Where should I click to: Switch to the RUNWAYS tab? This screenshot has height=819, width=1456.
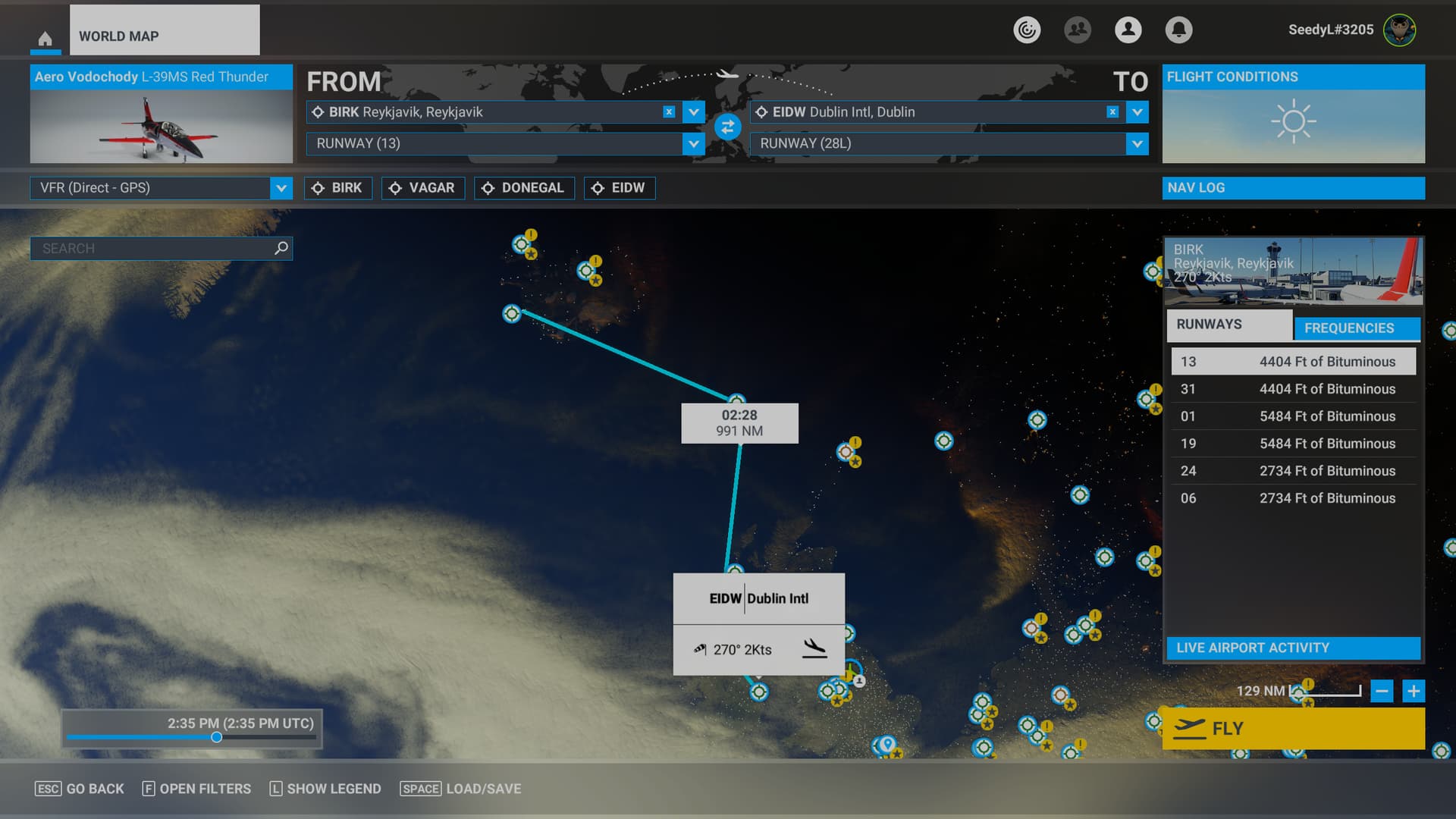coord(1229,325)
